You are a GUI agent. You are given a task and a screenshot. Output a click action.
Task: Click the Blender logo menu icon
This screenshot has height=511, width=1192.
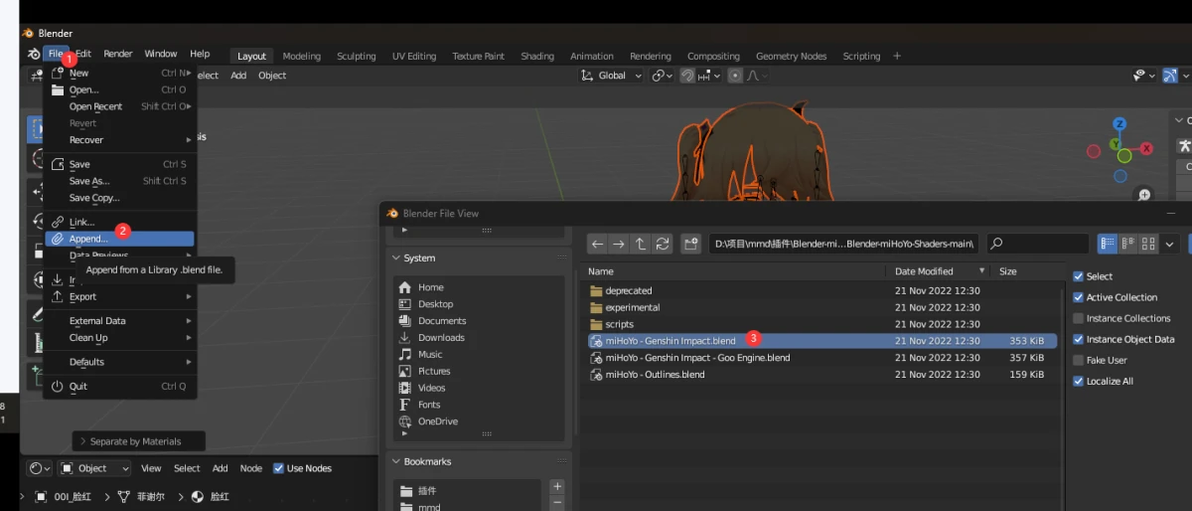33,54
